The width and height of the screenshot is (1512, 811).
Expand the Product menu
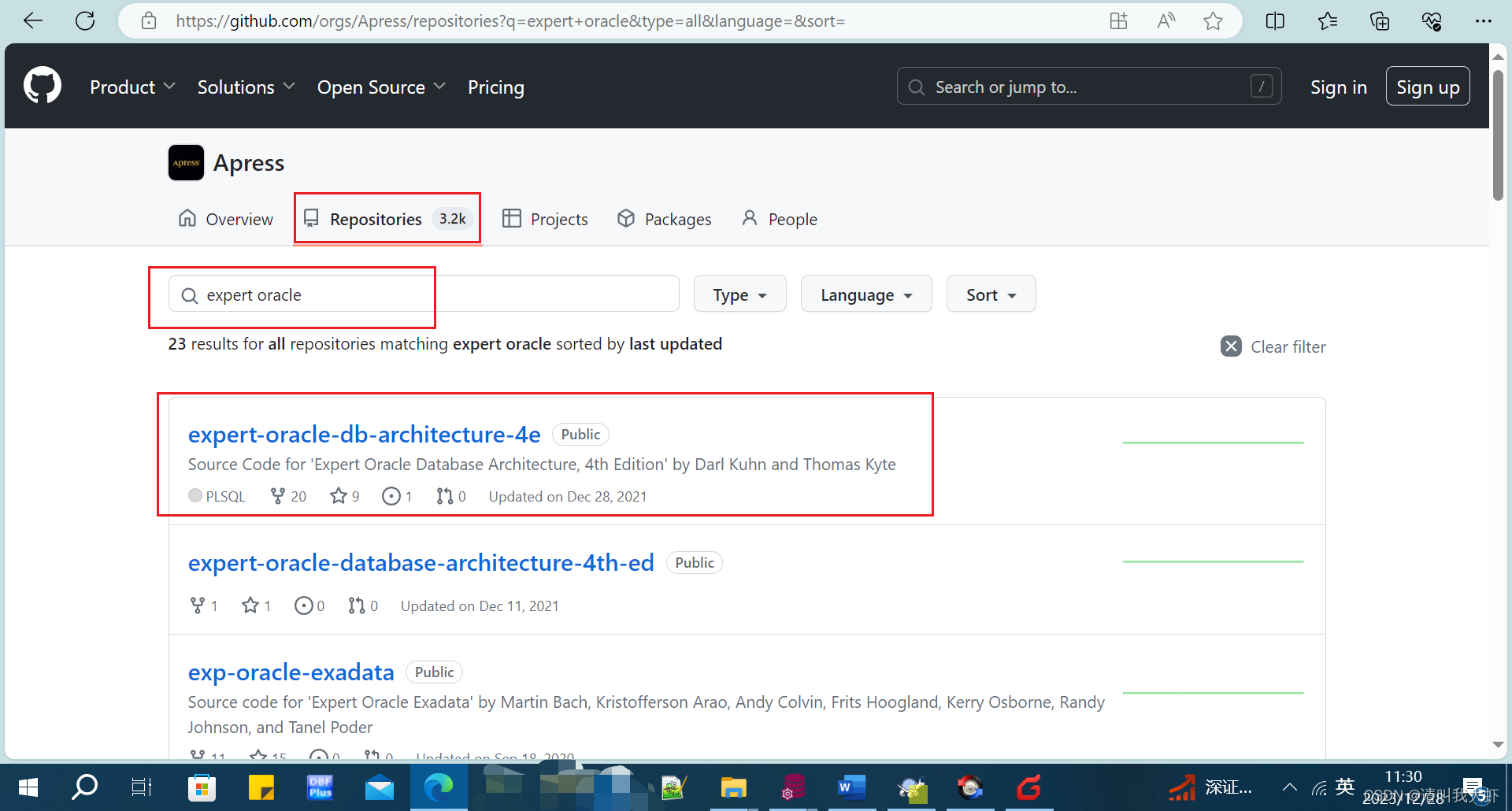(x=132, y=87)
